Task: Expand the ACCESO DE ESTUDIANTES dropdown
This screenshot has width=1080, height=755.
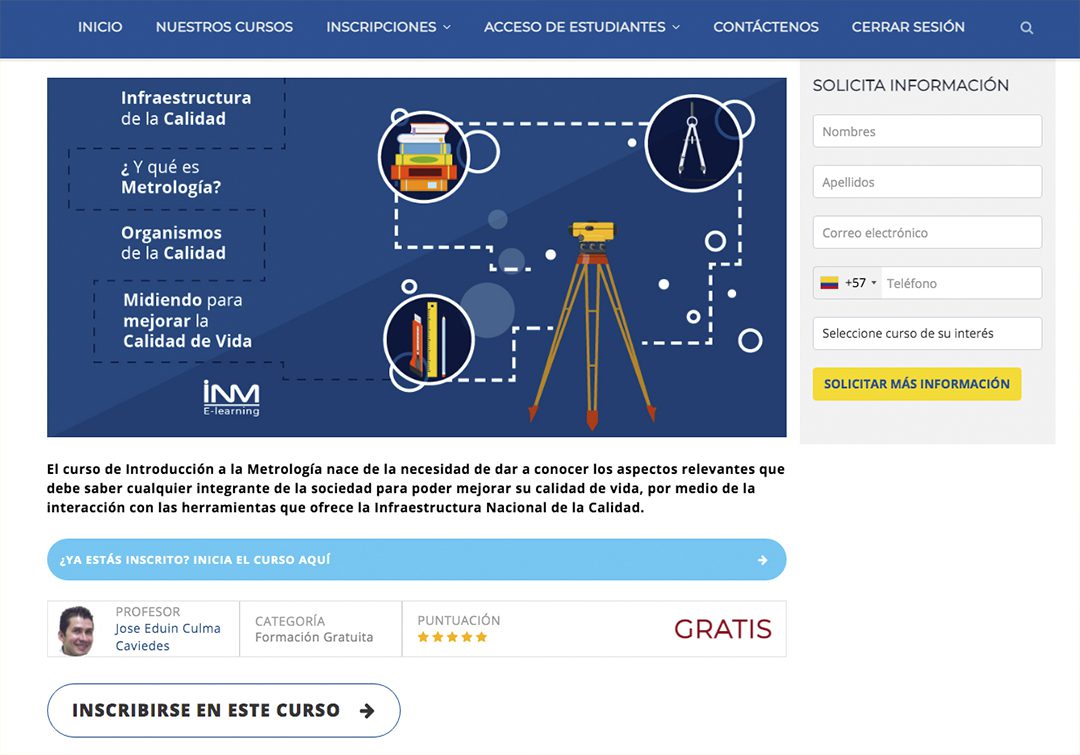Action: click(x=581, y=27)
